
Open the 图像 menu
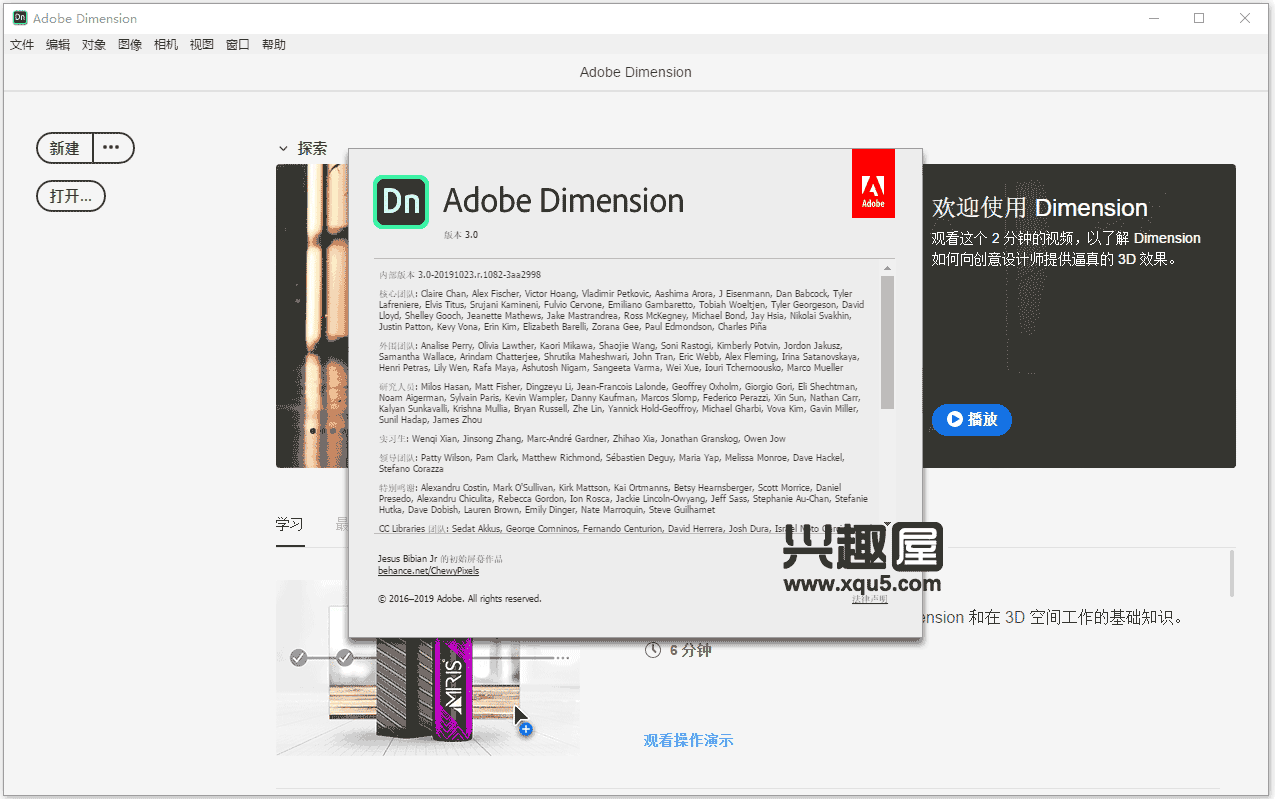[x=130, y=44]
